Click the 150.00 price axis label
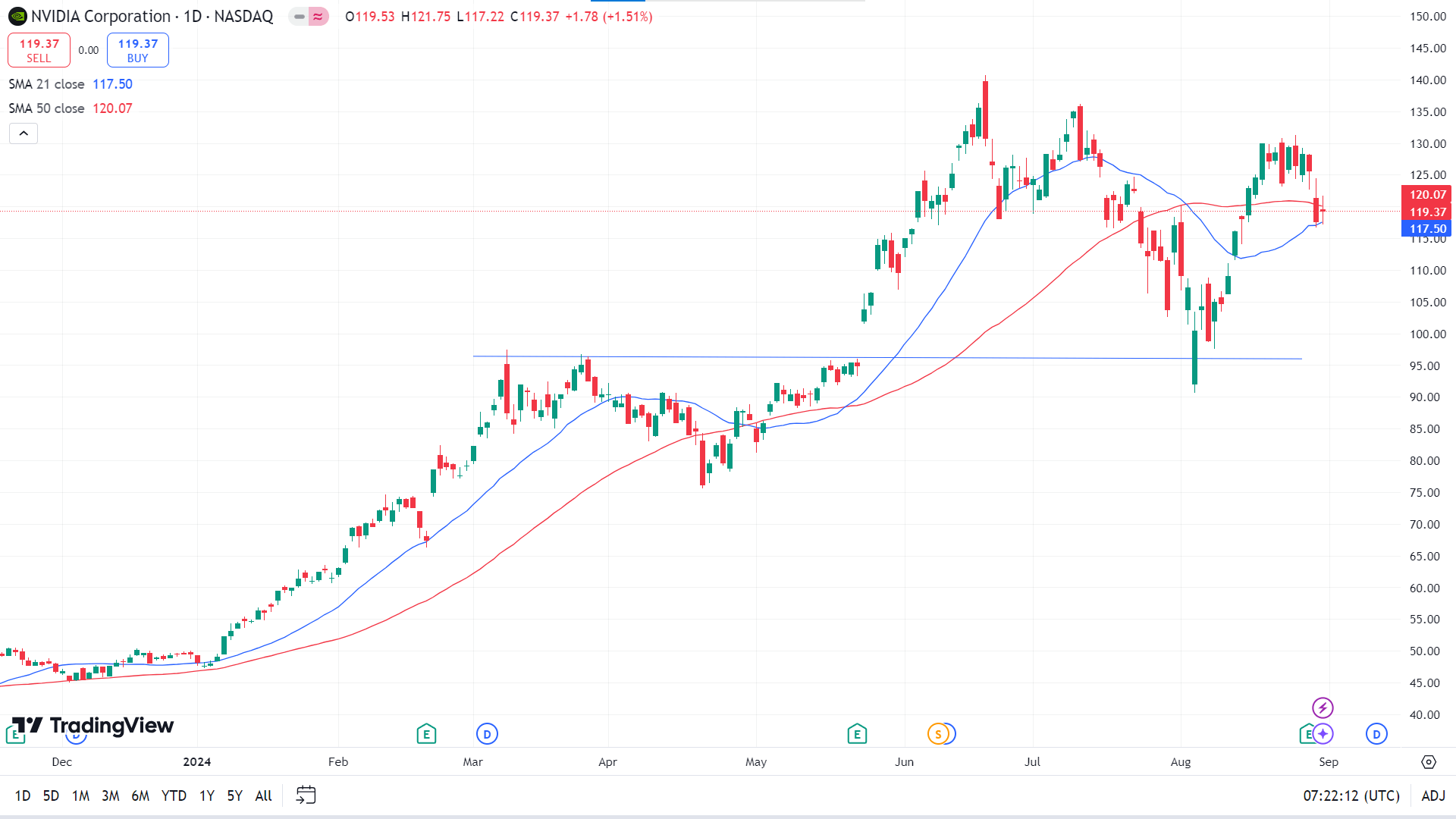1456x819 pixels. coord(1428,17)
